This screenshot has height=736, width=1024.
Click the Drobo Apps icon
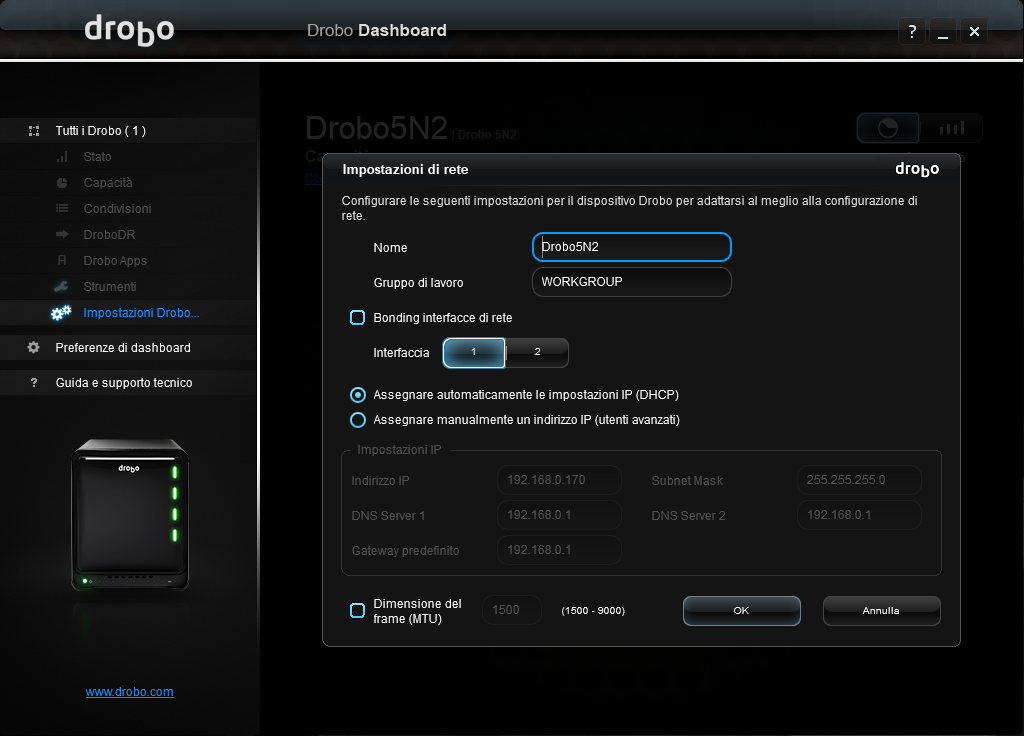(x=62, y=261)
